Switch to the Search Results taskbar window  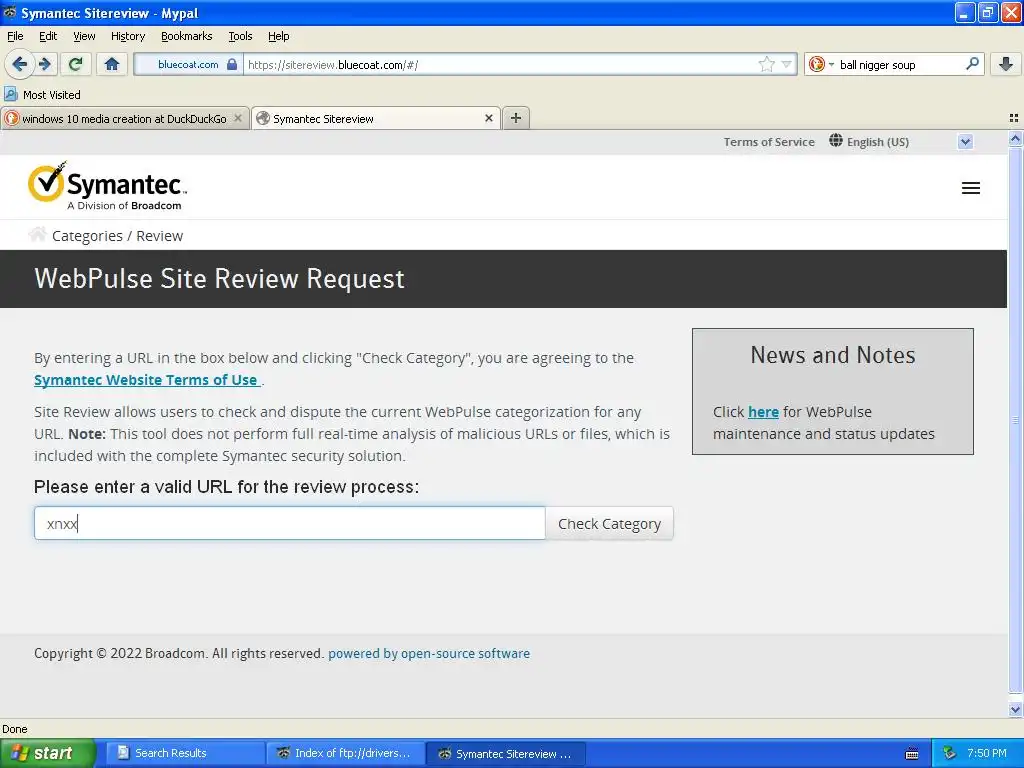185,753
